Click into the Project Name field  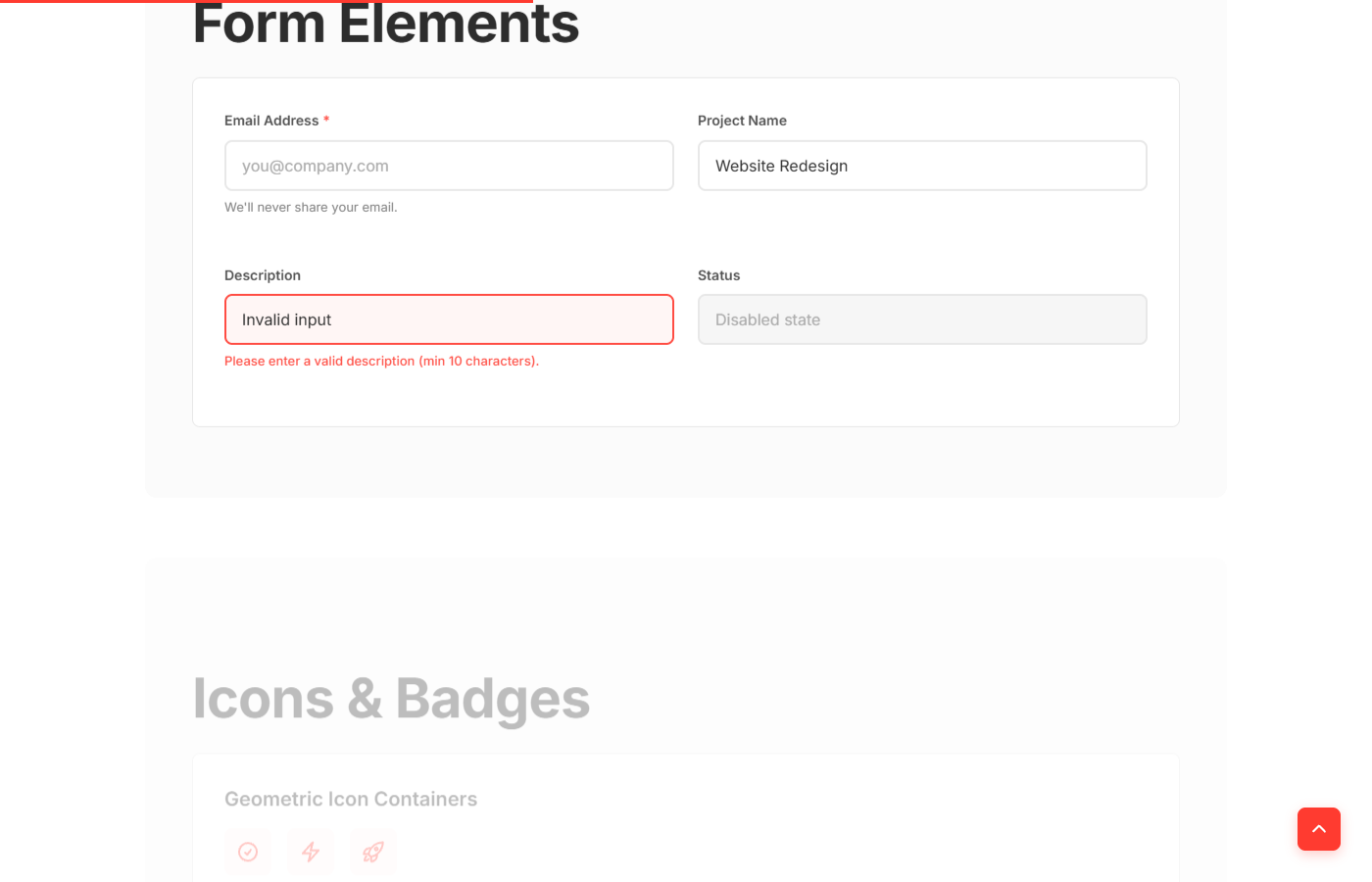921,166
